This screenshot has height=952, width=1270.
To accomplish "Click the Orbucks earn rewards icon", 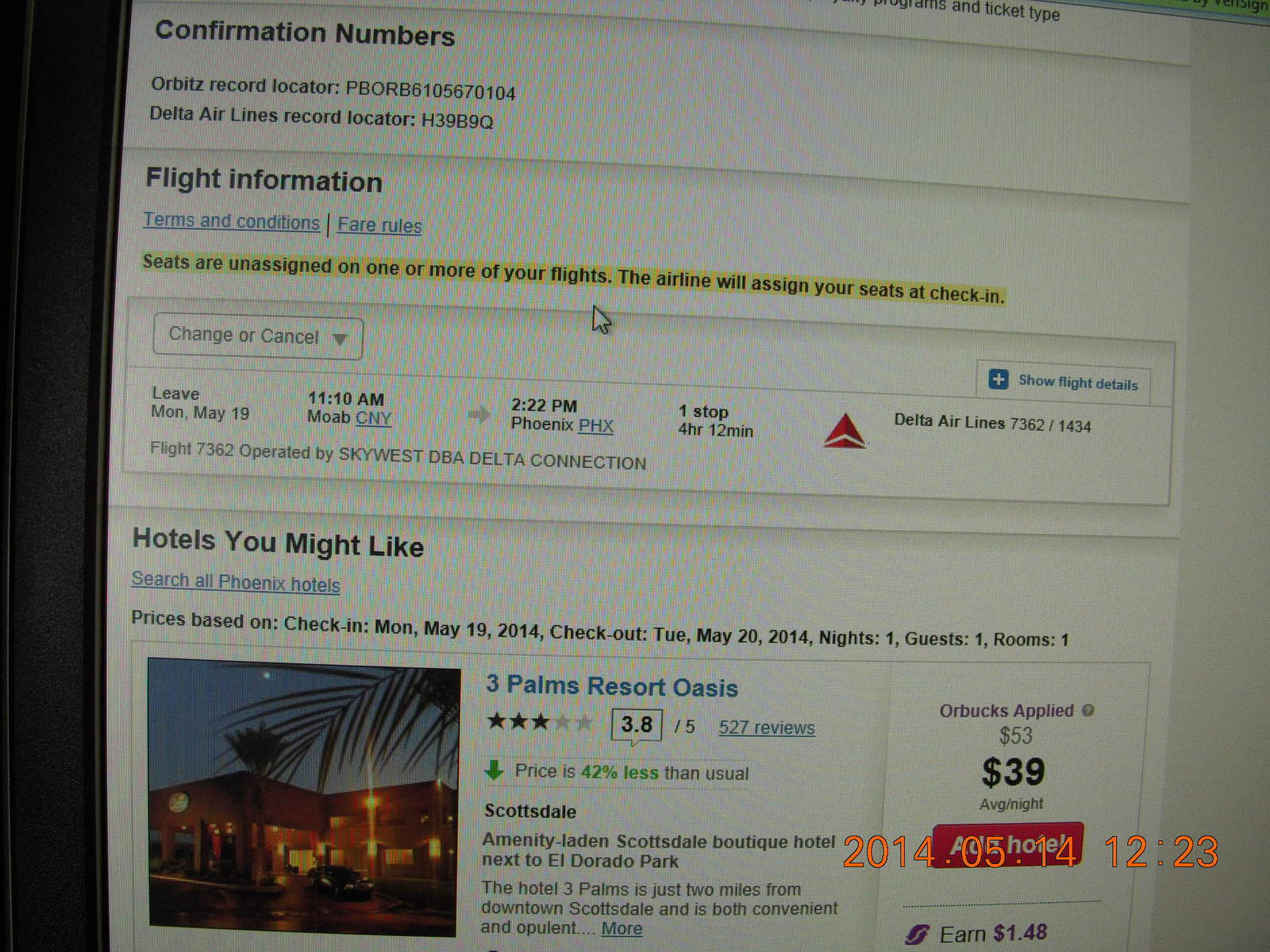I will coord(917,934).
